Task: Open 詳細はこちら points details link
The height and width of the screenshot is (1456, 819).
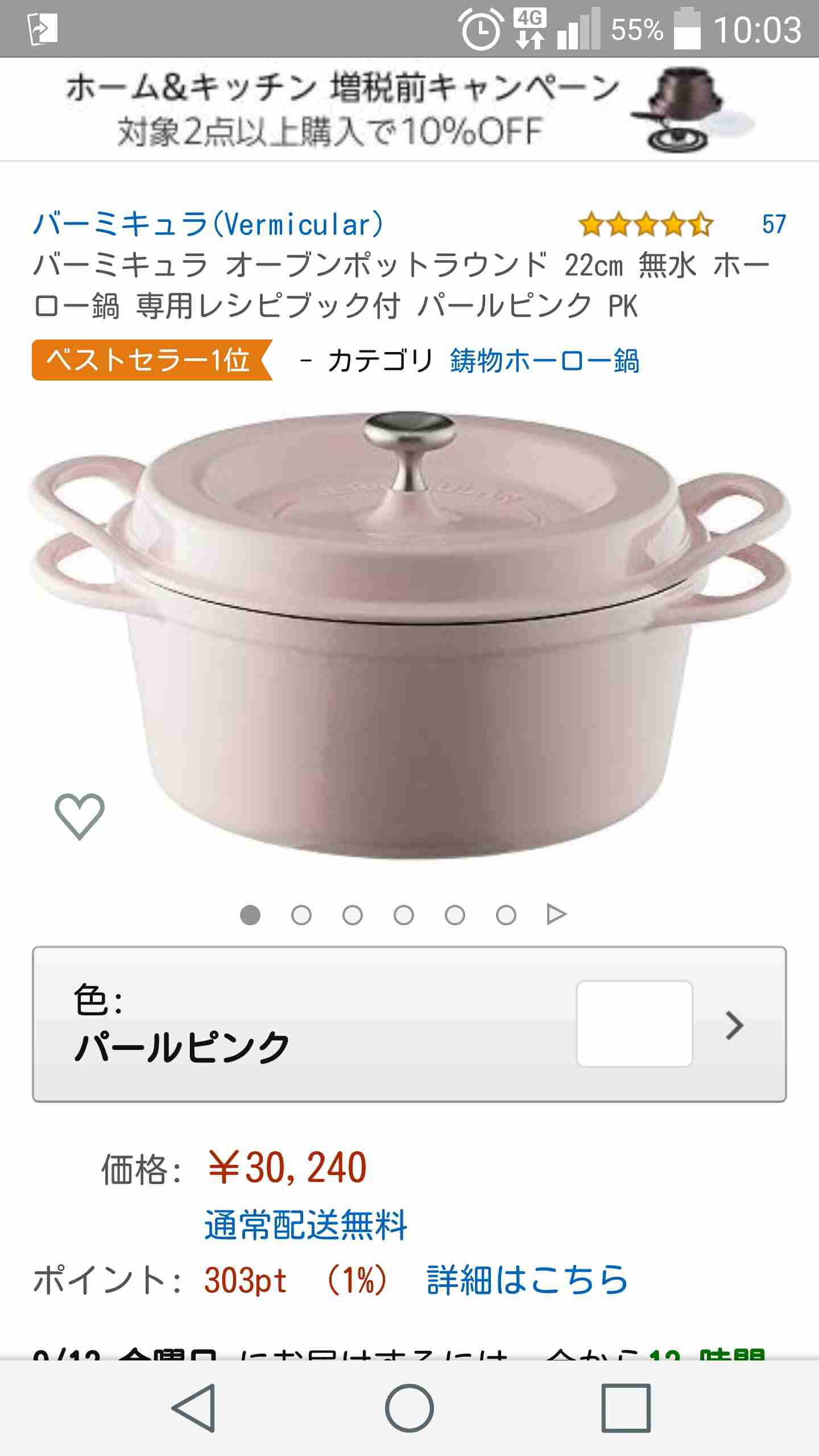Action: pyautogui.click(x=527, y=1280)
